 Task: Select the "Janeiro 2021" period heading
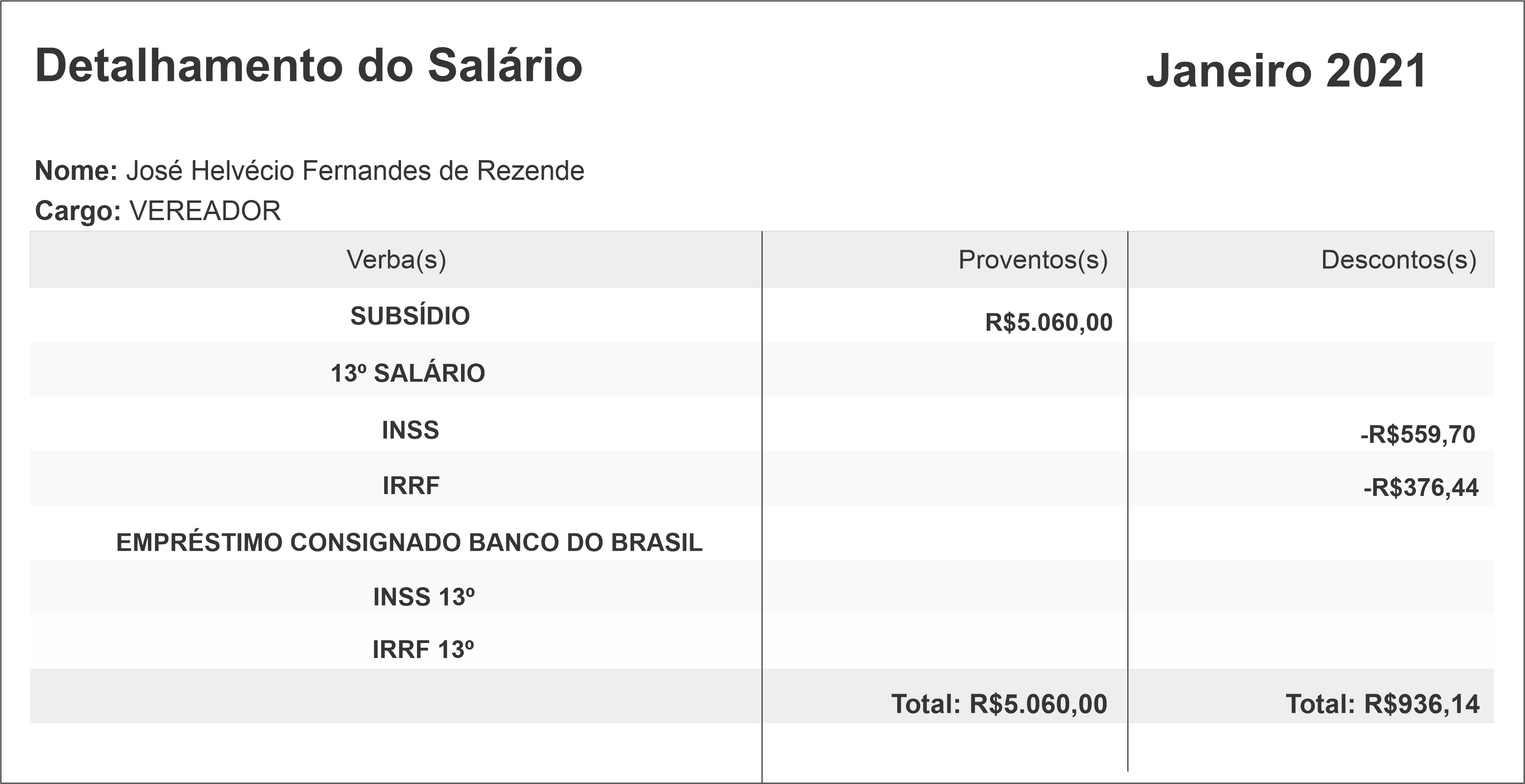point(1286,71)
